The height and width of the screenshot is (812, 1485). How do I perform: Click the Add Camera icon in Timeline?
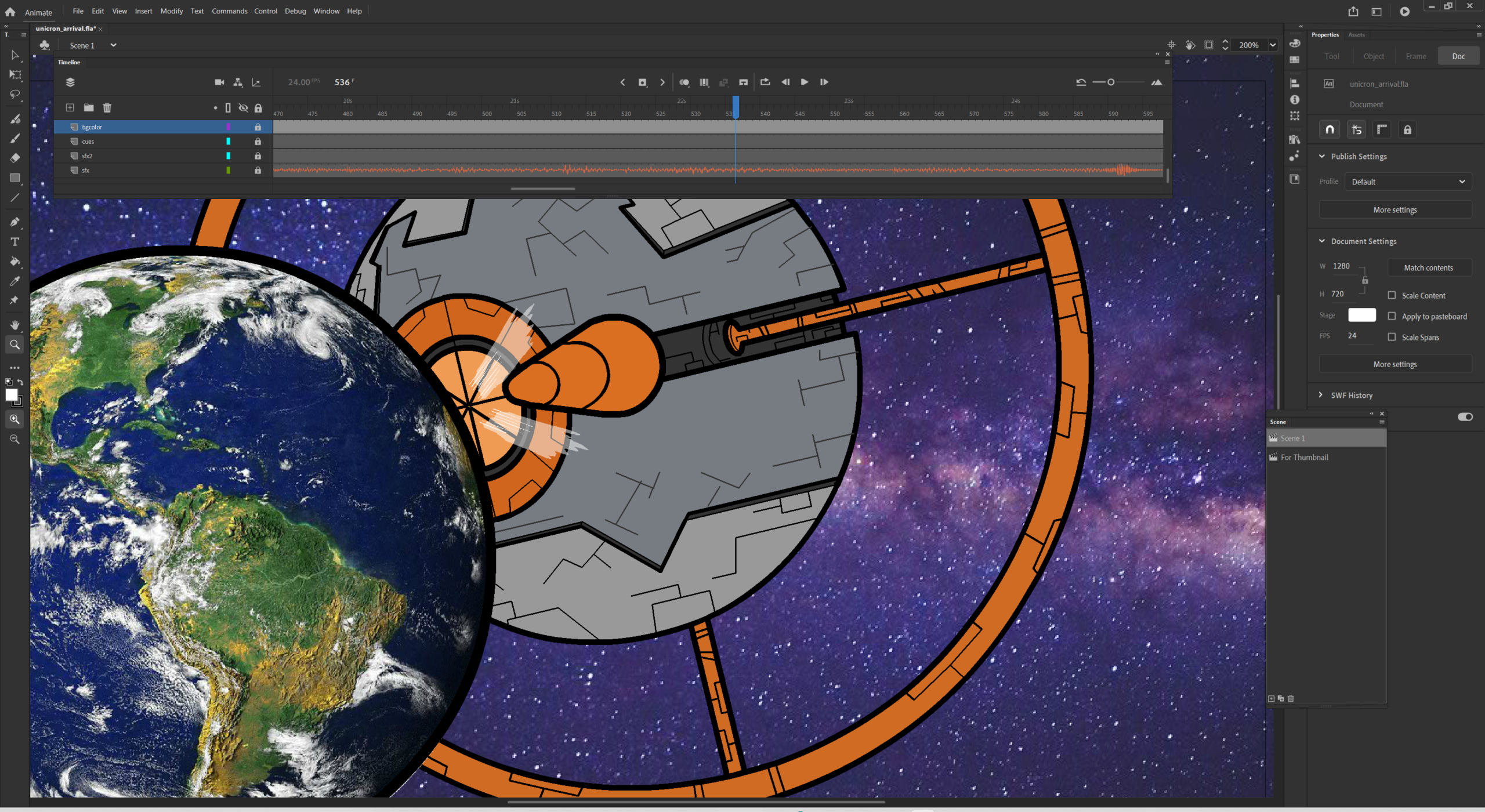click(x=219, y=82)
